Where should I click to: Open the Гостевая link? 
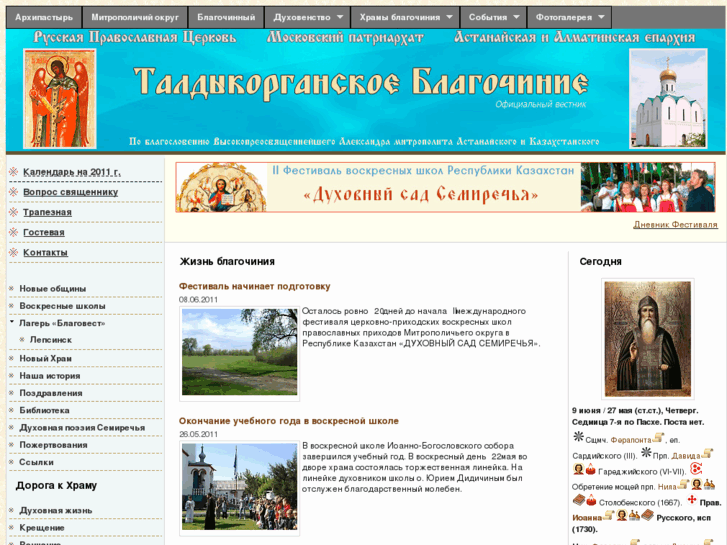[44, 232]
